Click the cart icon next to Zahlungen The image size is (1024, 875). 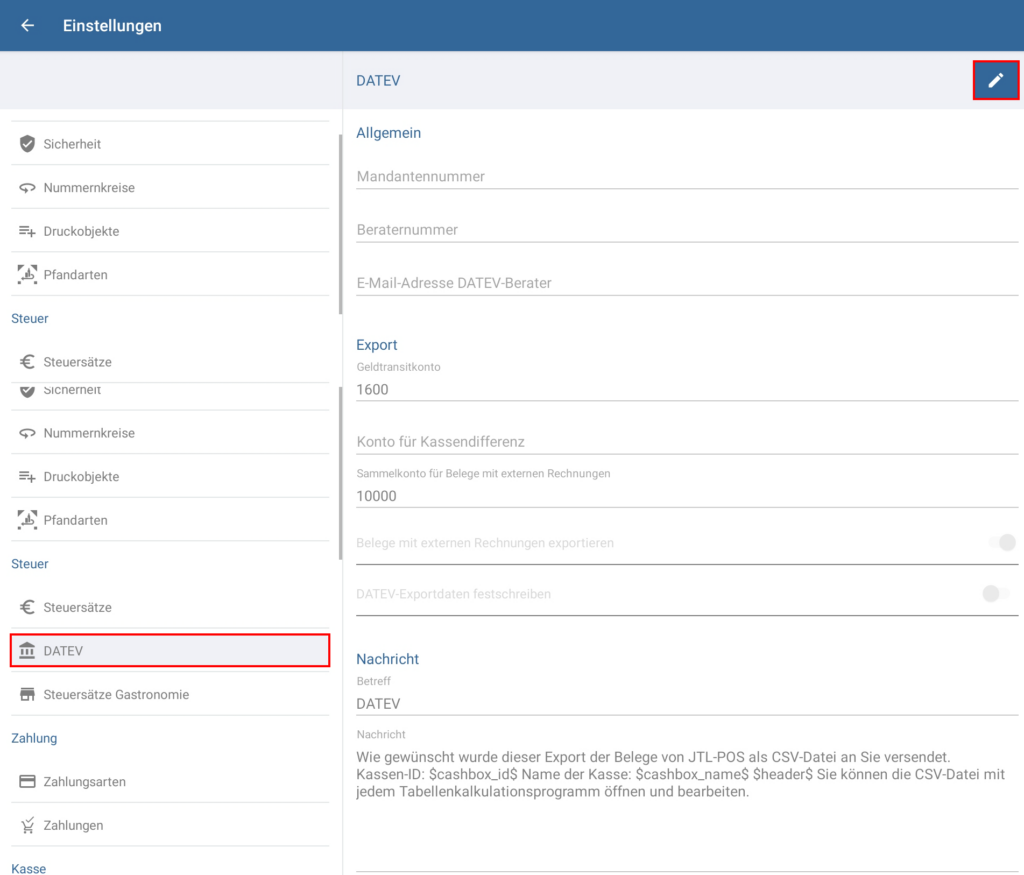(27, 825)
